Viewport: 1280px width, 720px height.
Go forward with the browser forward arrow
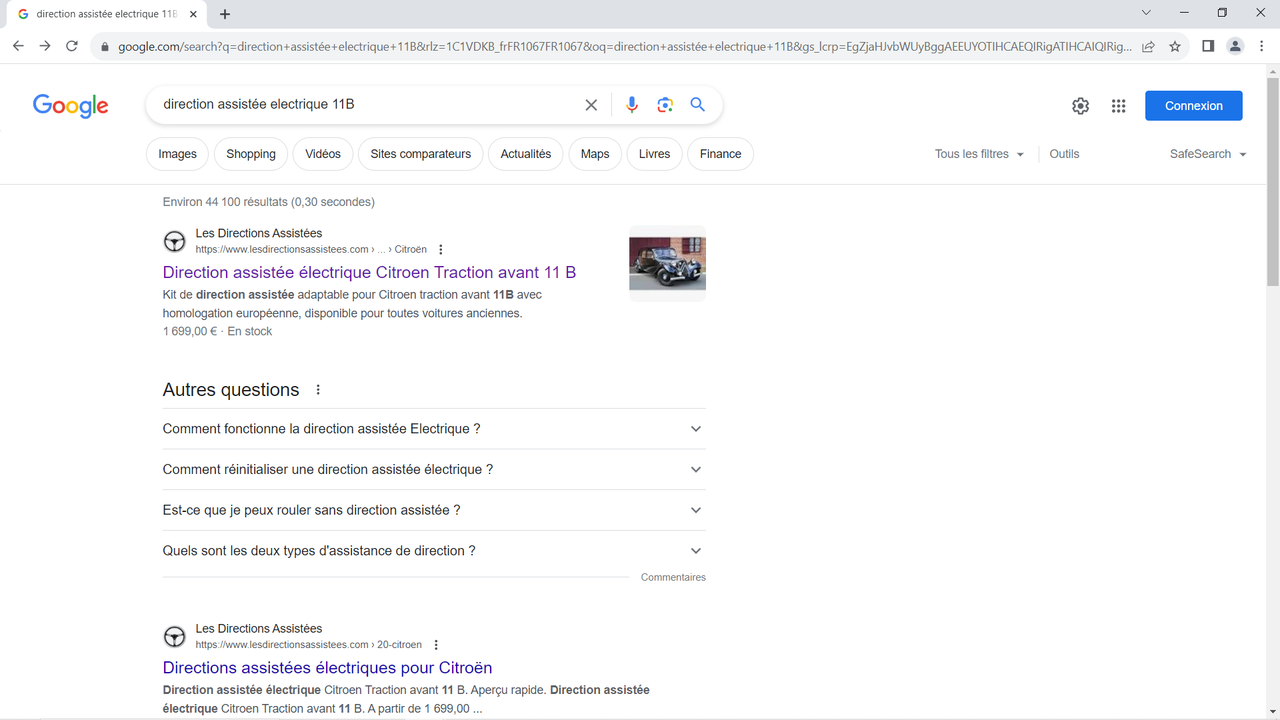tap(45, 46)
